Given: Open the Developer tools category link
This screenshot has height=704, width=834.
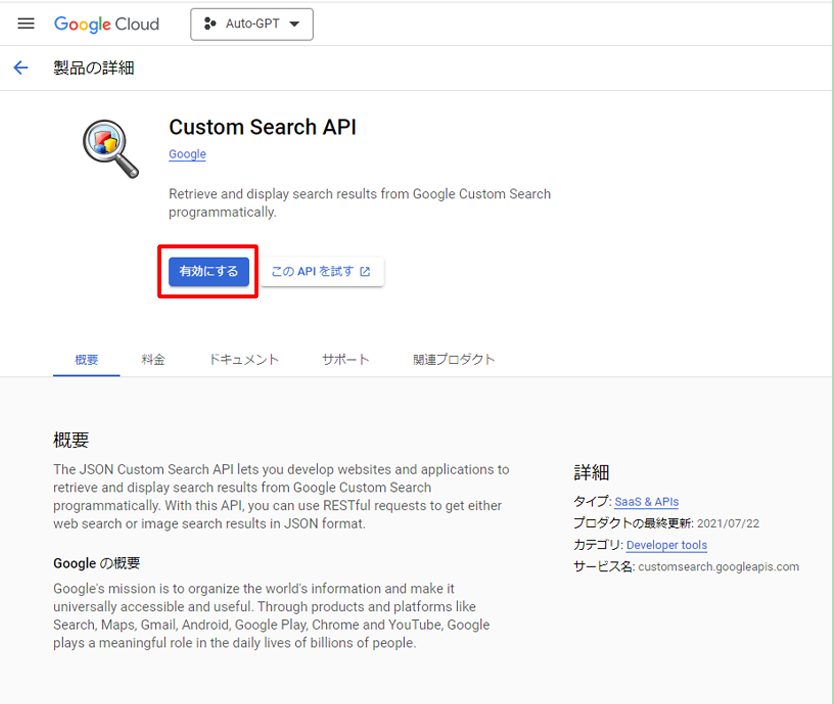Looking at the screenshot, I should 666,545.
